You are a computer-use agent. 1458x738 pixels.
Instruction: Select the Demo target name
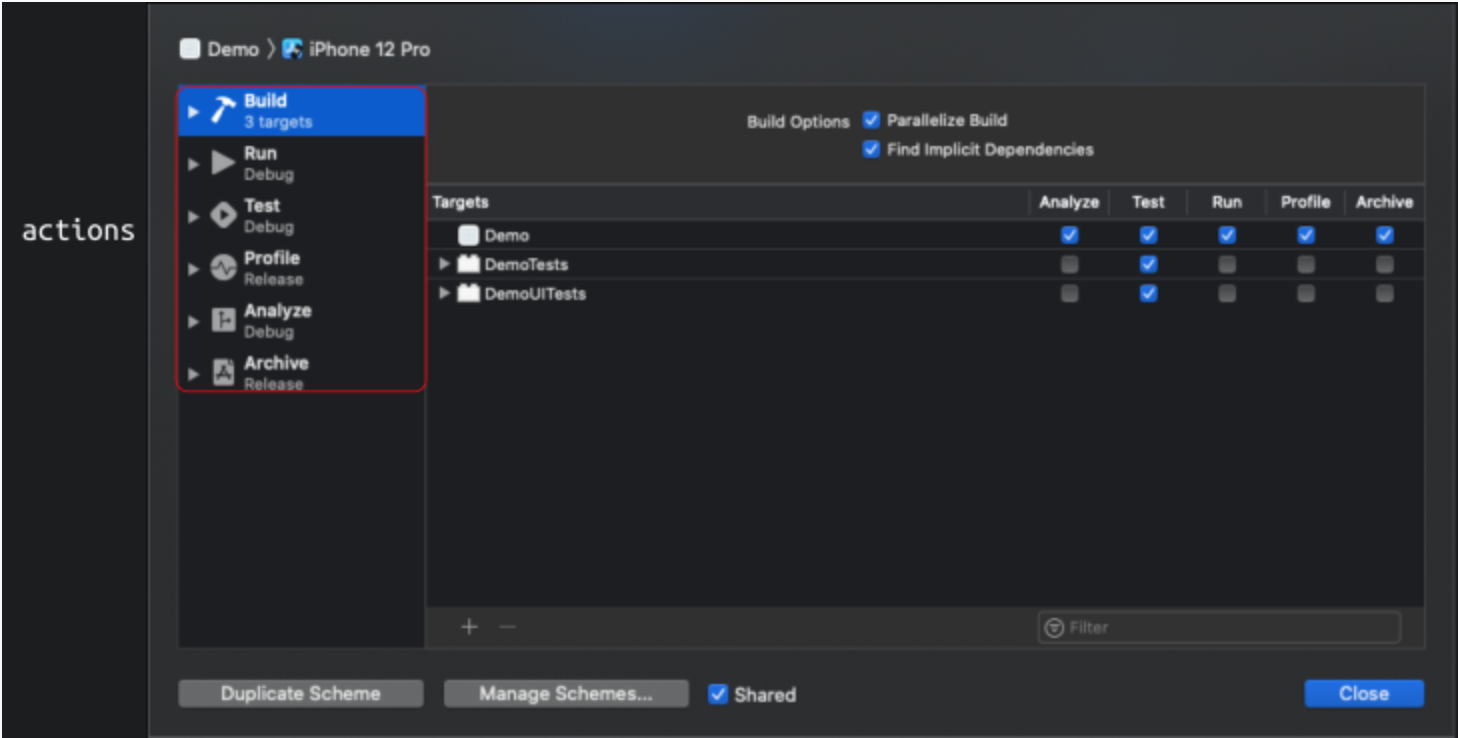tap(507, 236)
